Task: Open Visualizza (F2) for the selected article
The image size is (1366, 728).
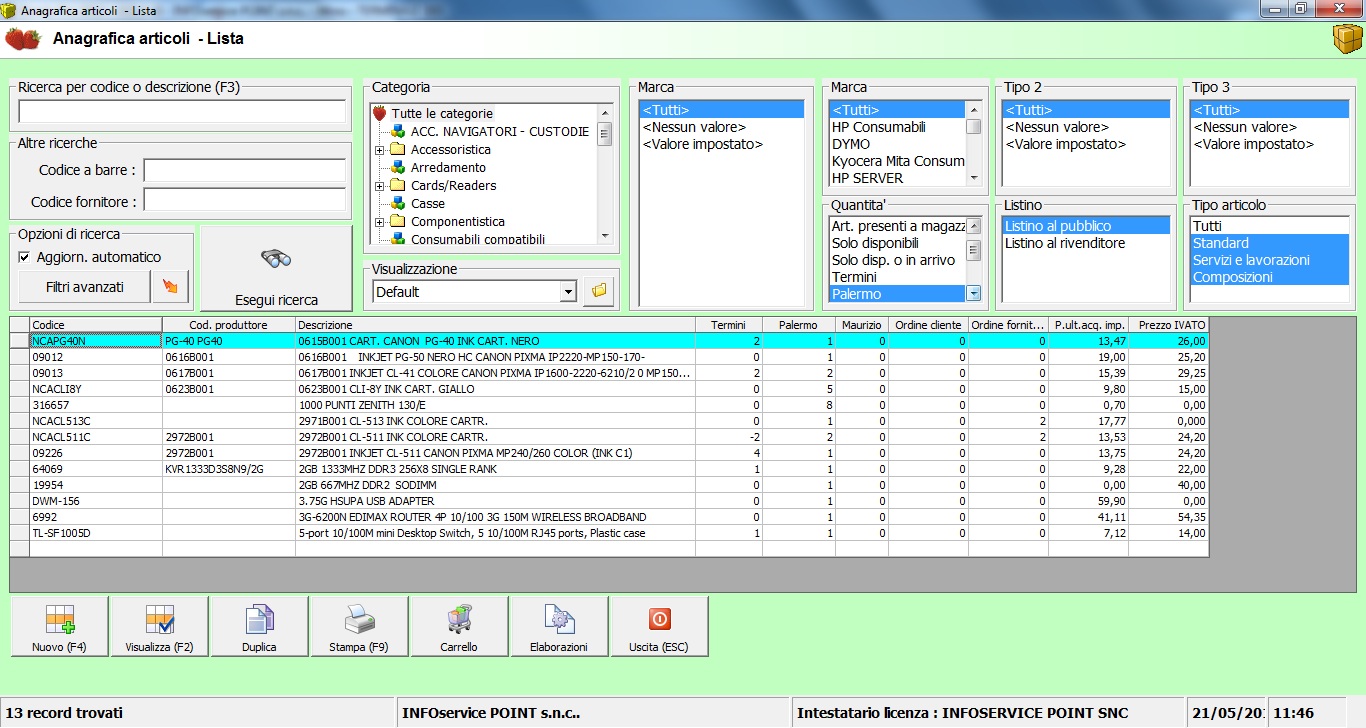Action: (160, 627)
